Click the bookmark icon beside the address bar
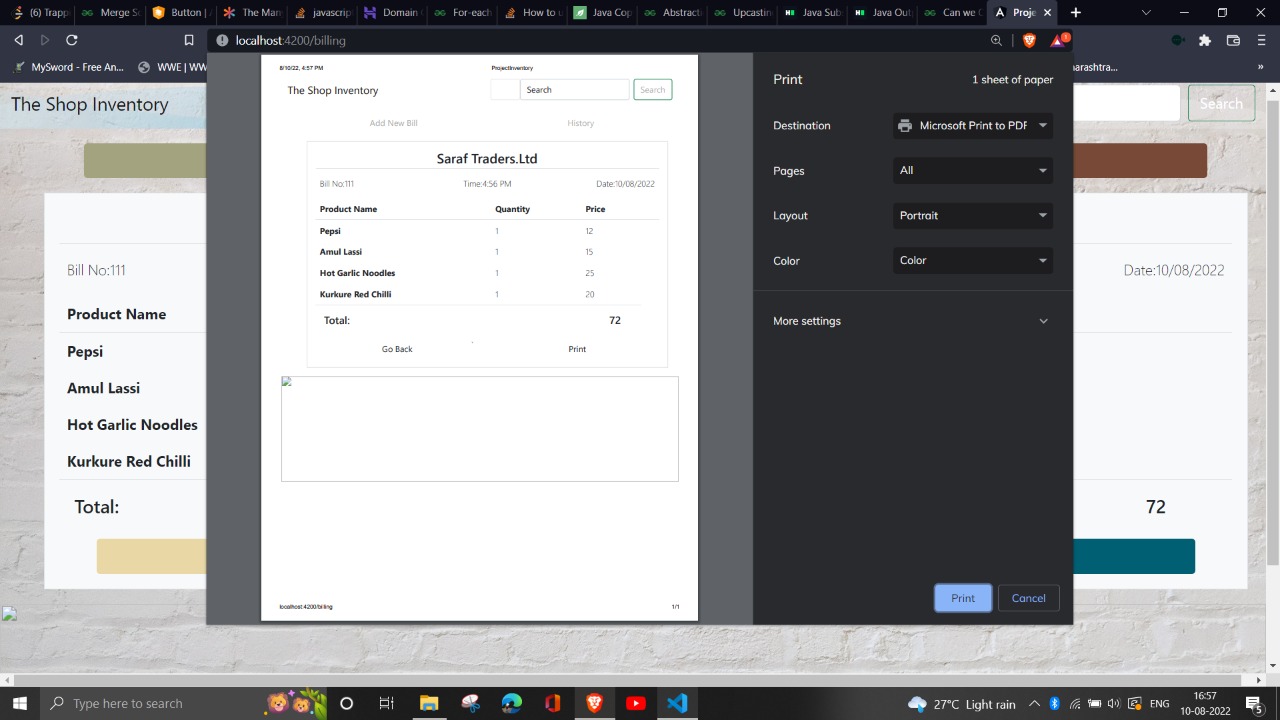Image resolution: width=1280 pixels, height=720 pixels. [189, 40]
